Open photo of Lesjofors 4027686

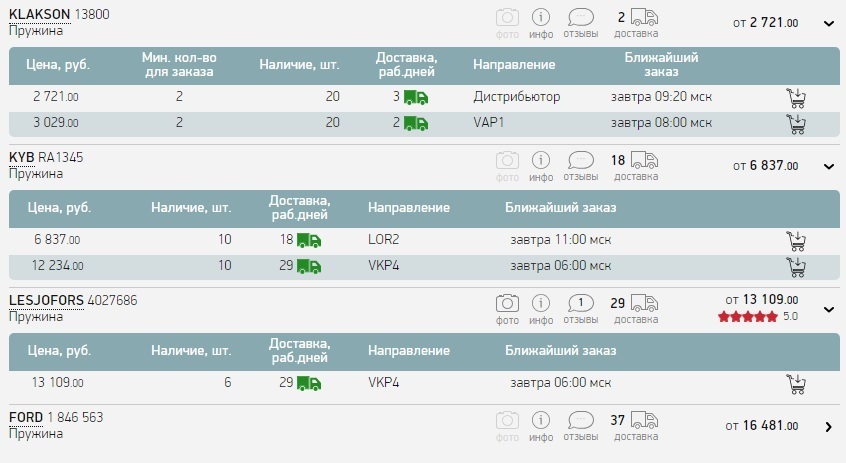[x=508, y=308]
